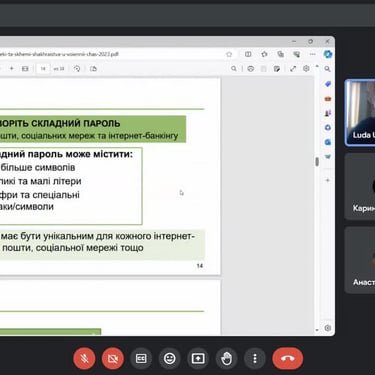Click the PDF rotate icon
This screenshot has width=375, height=375.
[x=77, y=69]
